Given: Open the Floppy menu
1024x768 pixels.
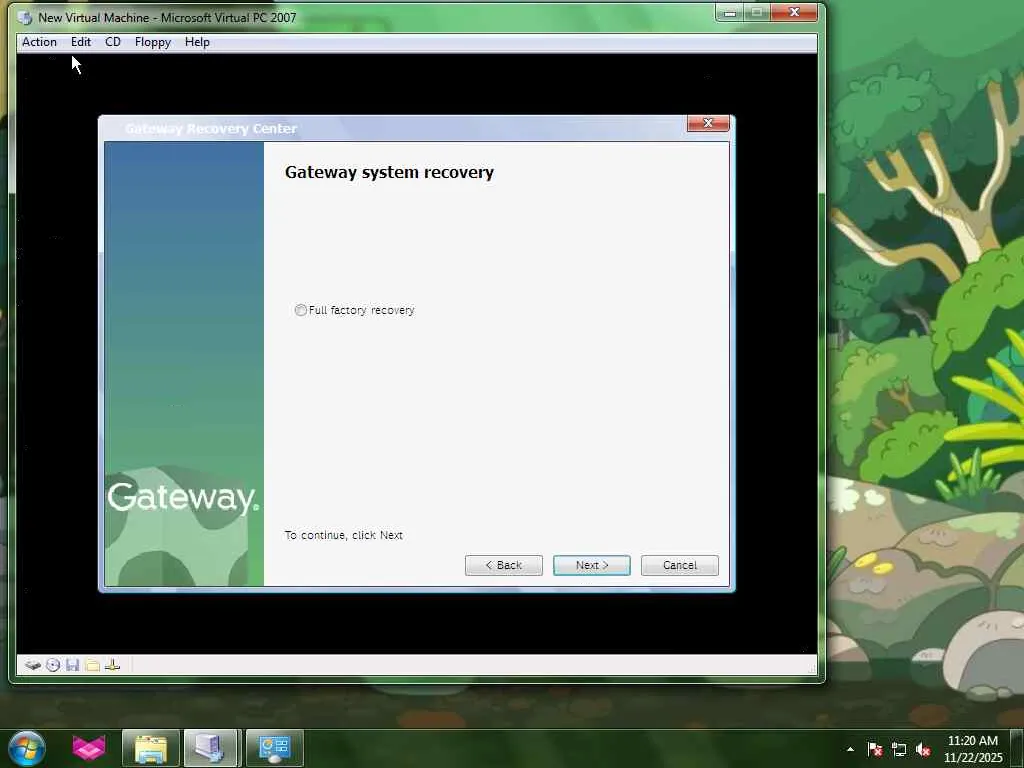Looking at the screenshot, I should pyautogui.click(x=153, y=42).
